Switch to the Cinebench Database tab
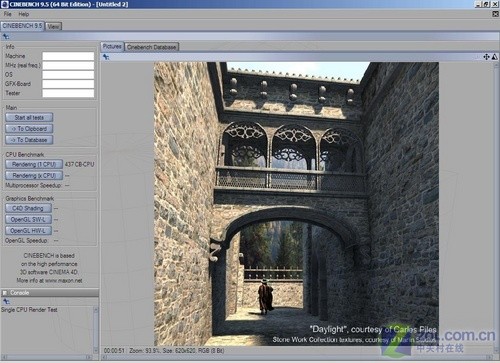Screen dimensions: 500x363 tap(152, 47)
